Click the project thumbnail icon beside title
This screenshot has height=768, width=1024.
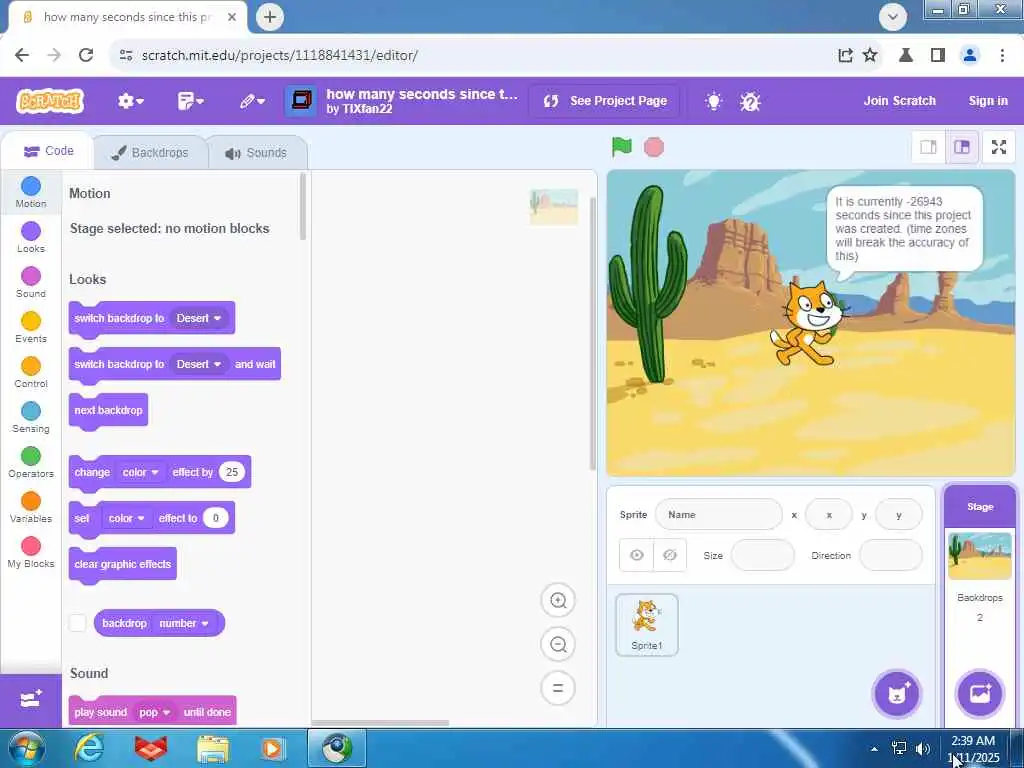301,101
